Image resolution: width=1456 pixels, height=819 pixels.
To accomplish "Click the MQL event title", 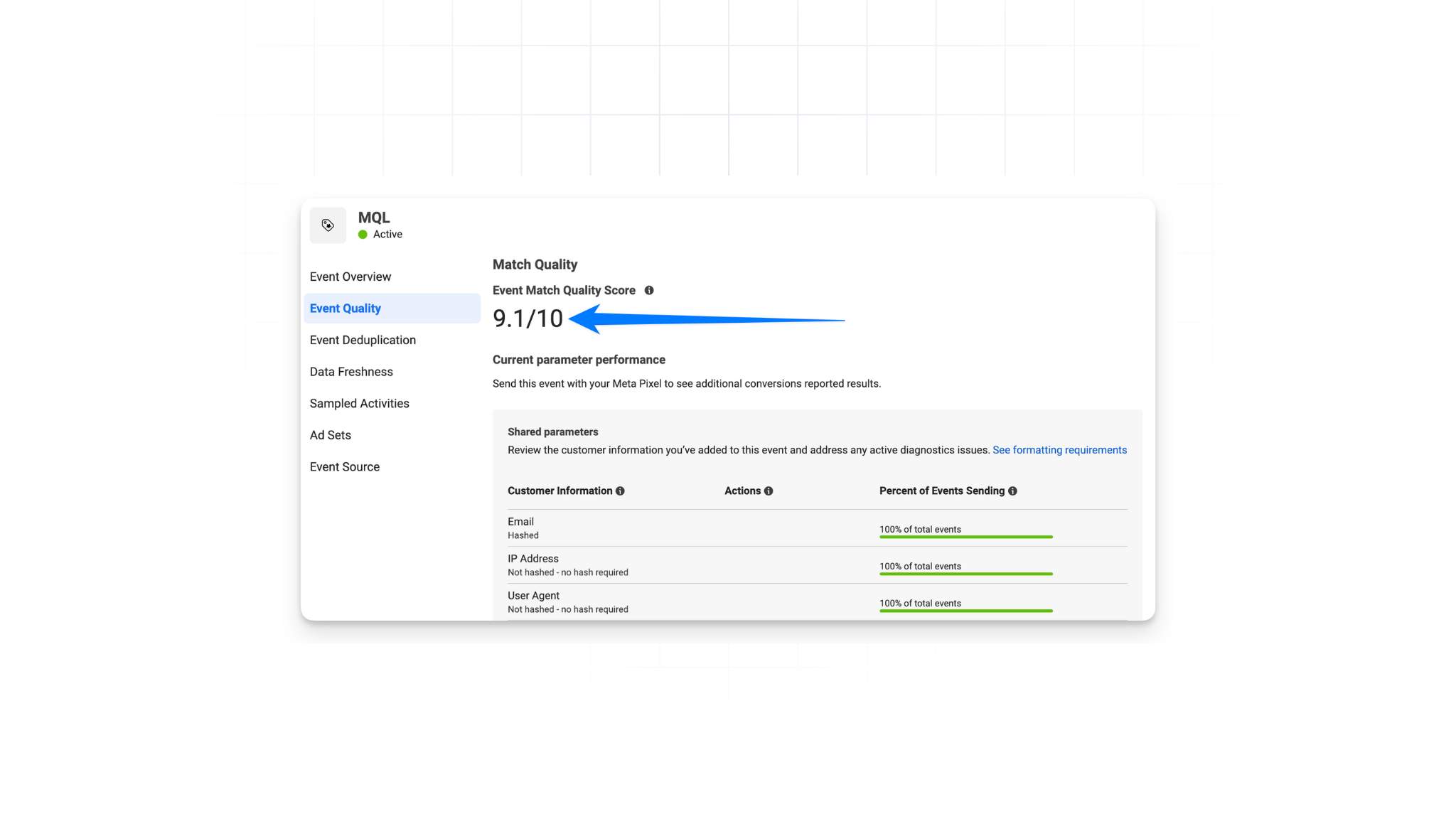I will 374,218.
